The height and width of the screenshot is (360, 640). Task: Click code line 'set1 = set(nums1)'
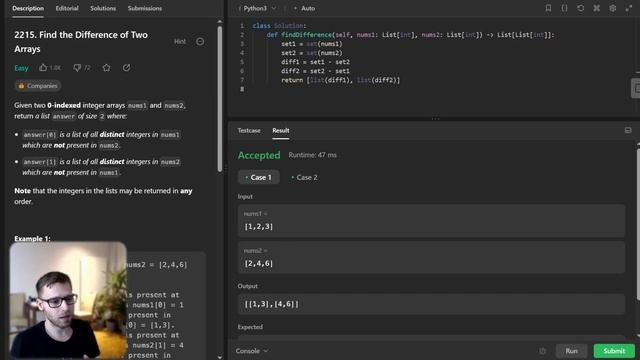(x=312, y=44)
